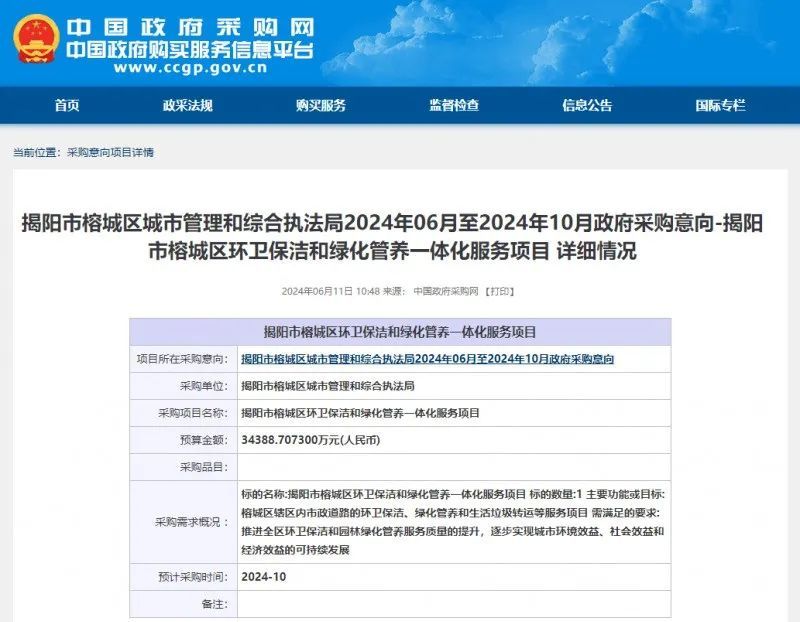Click the 中国政府采购网 site title
Screen dimensions: 800x622
[190, 27]
